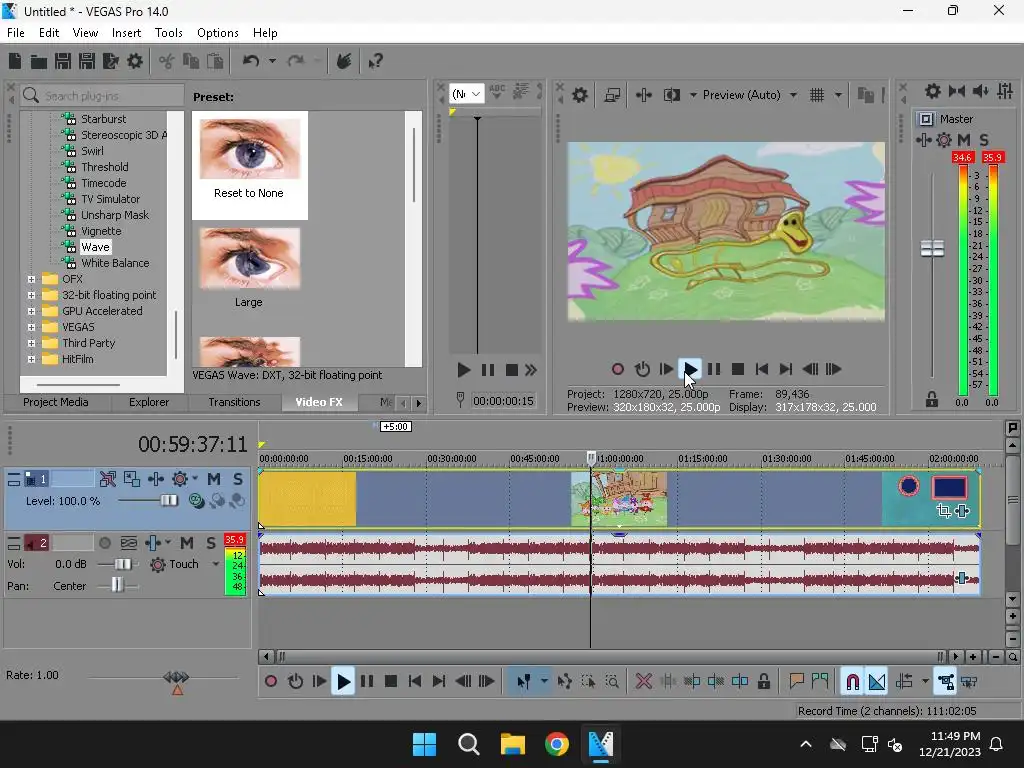Insert a region with the region icon
1024x768 pixels.
(820, 682)
